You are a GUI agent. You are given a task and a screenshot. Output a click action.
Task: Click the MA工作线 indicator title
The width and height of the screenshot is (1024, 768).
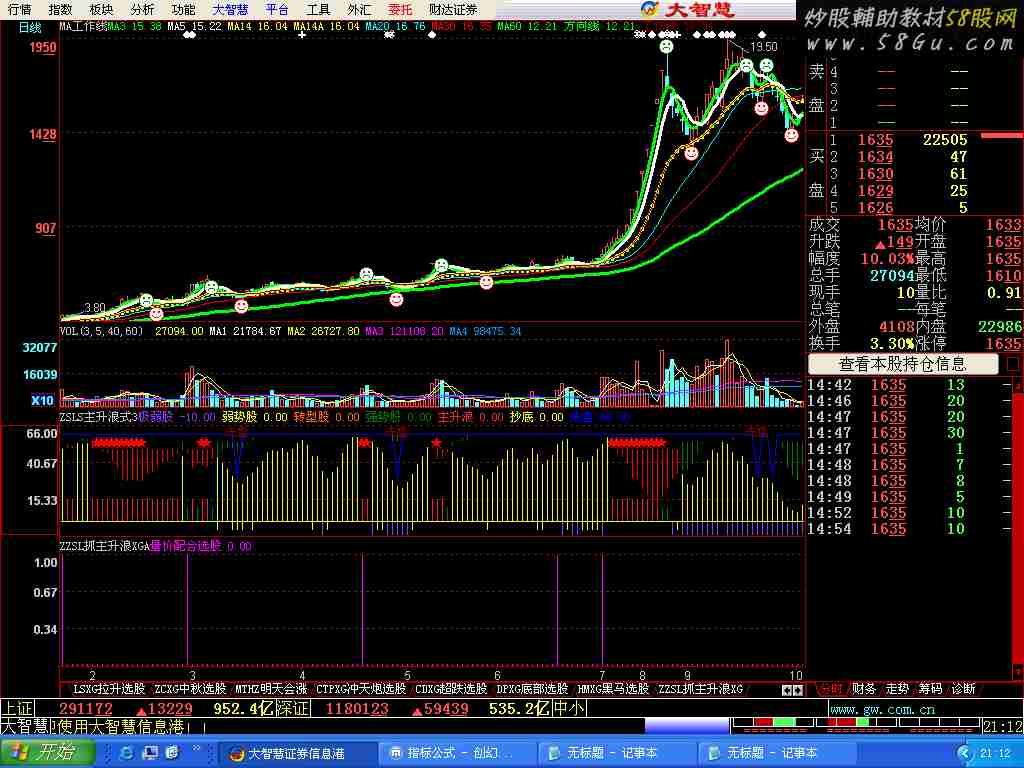[83, 27]
